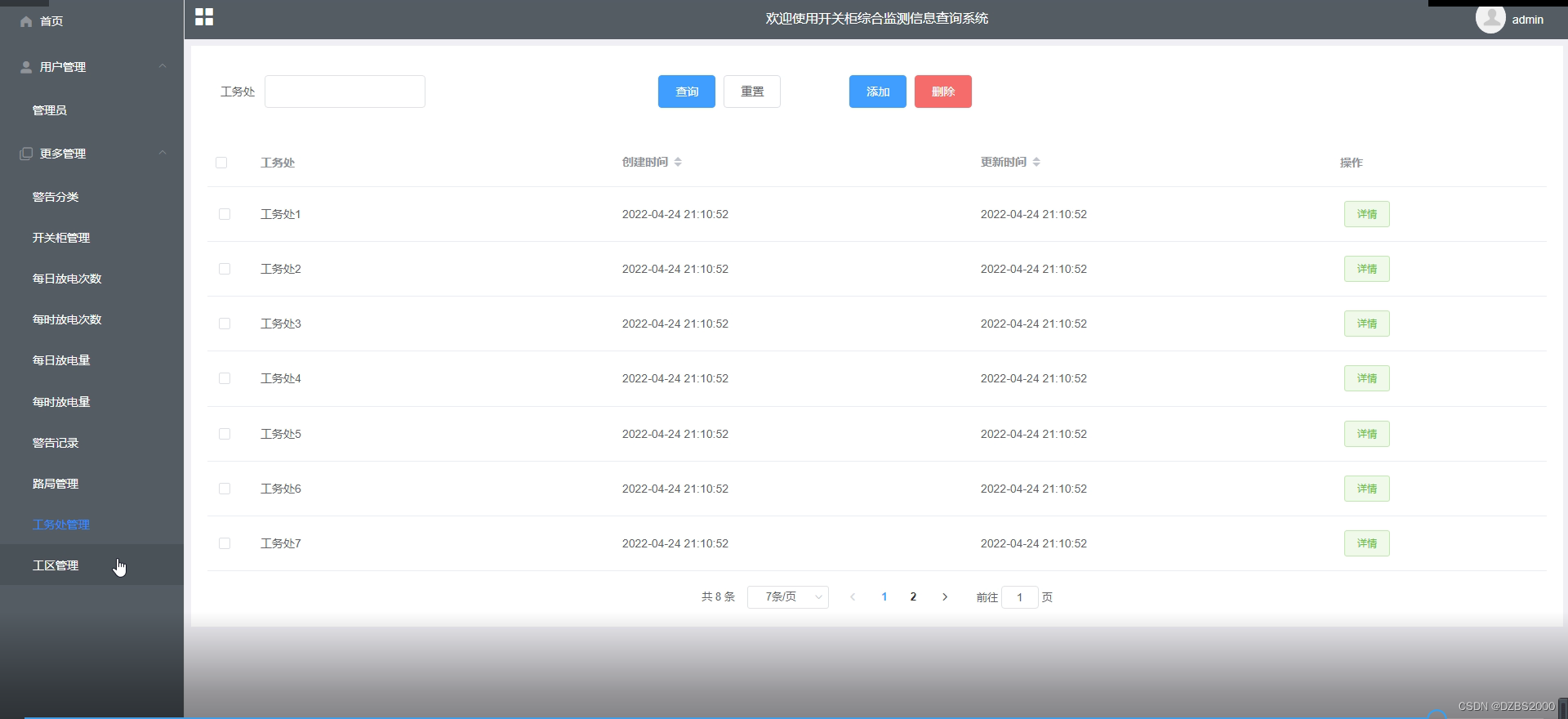The image size is (1568, 719).
Task: Check the 工务处6 row checkbox
Action: point(225,489)
